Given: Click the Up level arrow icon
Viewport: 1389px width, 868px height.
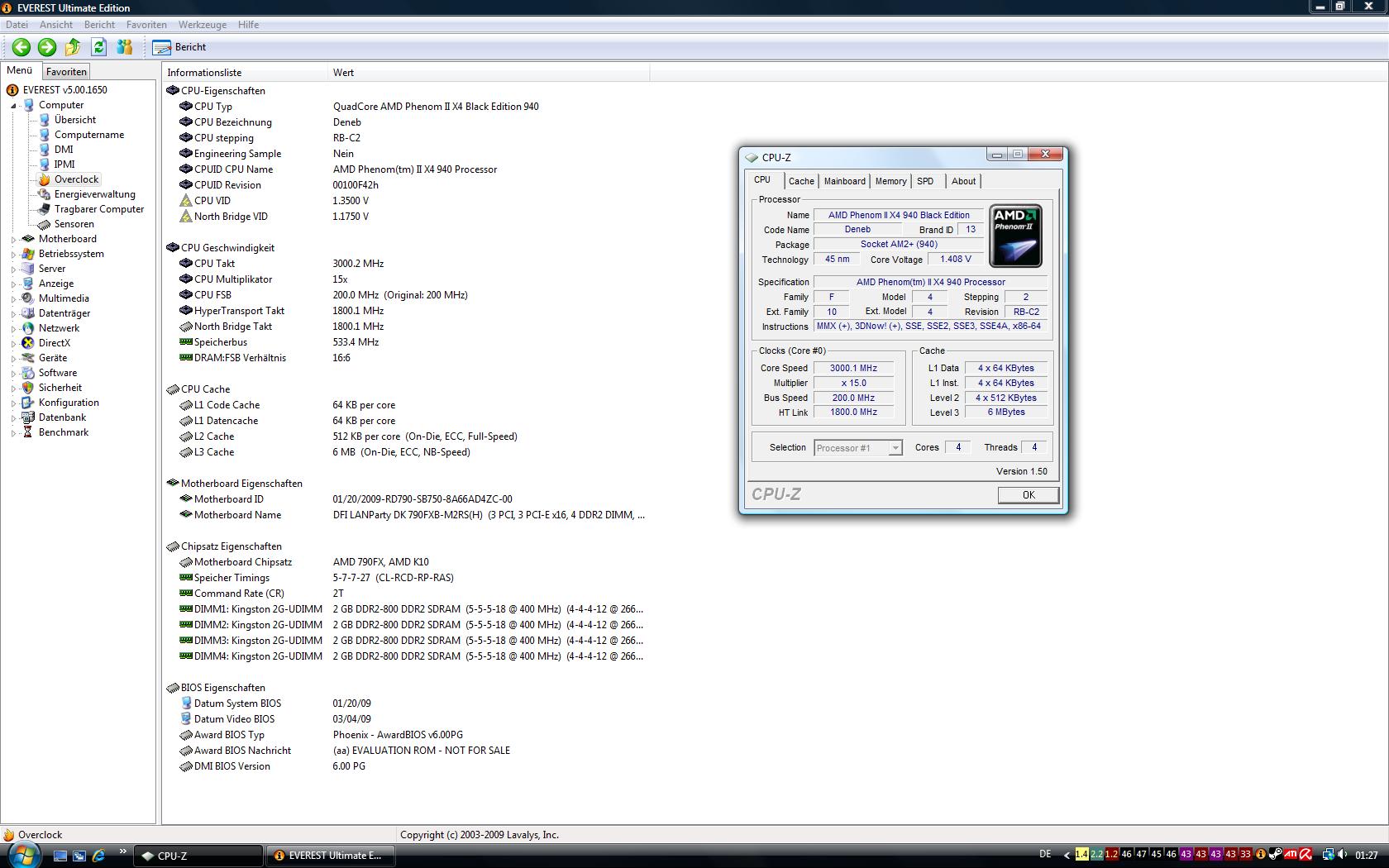Looking at the screenshot, I should 73,47.
